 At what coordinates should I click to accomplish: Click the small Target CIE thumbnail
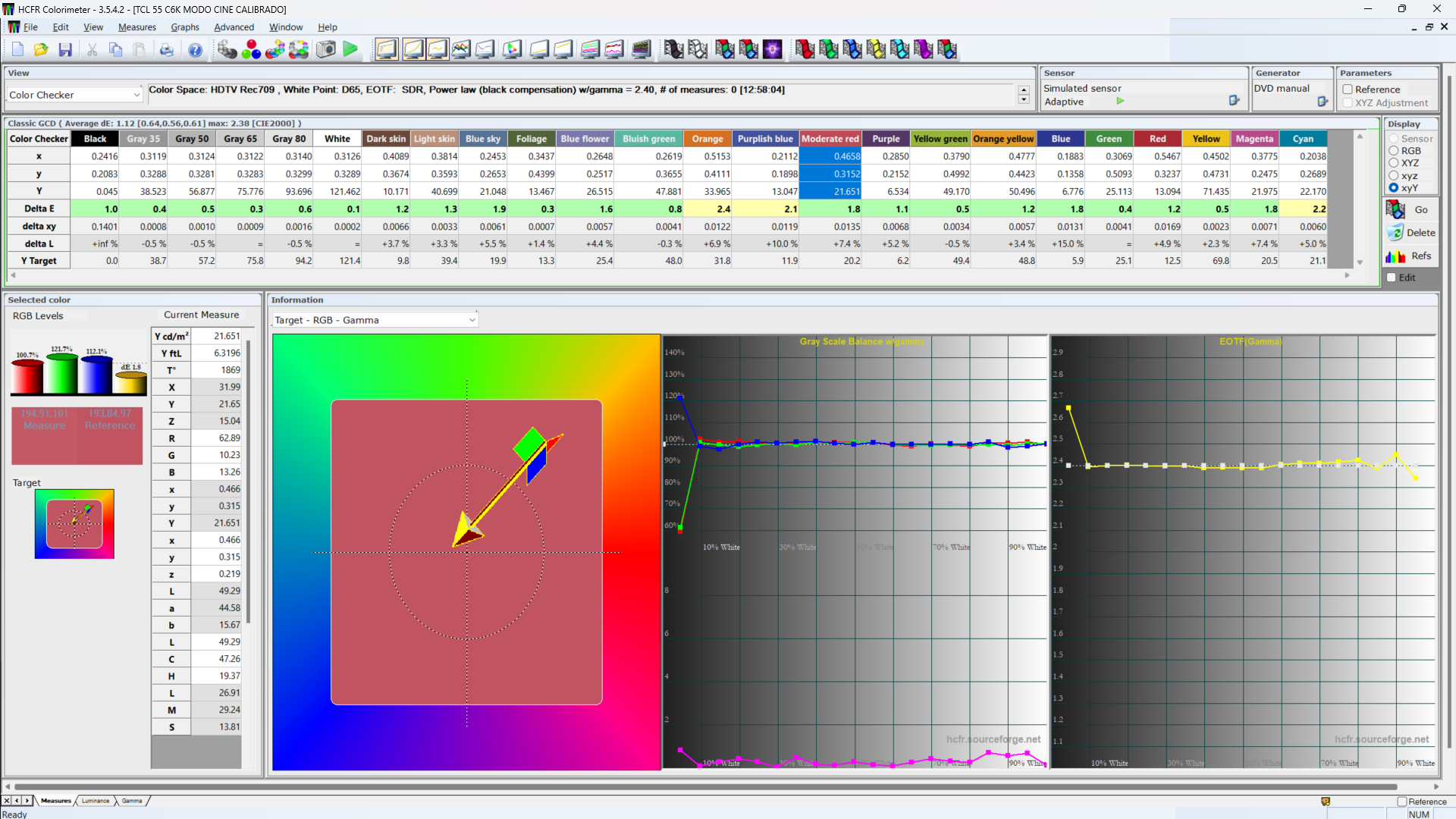click(74, 524)
